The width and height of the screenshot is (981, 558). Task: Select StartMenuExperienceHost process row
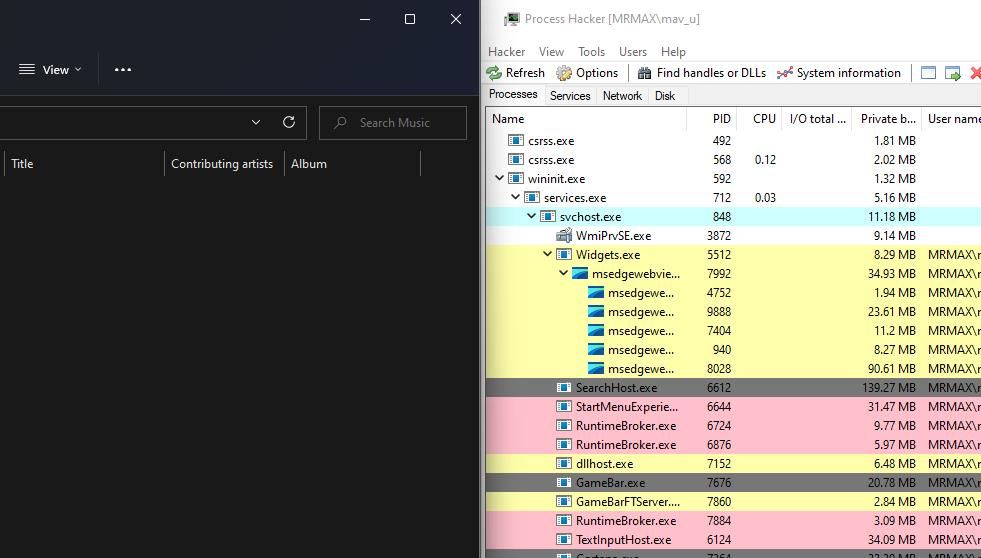tap(733, 407)
